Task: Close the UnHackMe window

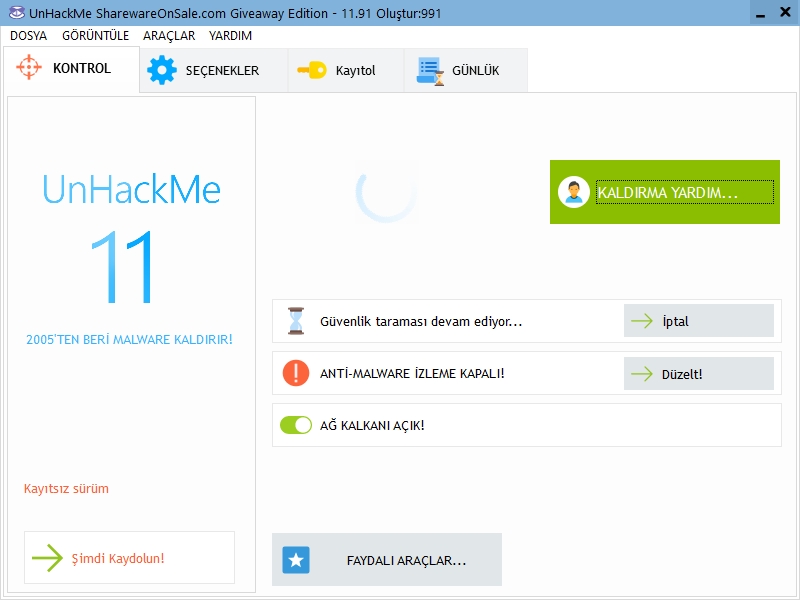Action: 786,12
